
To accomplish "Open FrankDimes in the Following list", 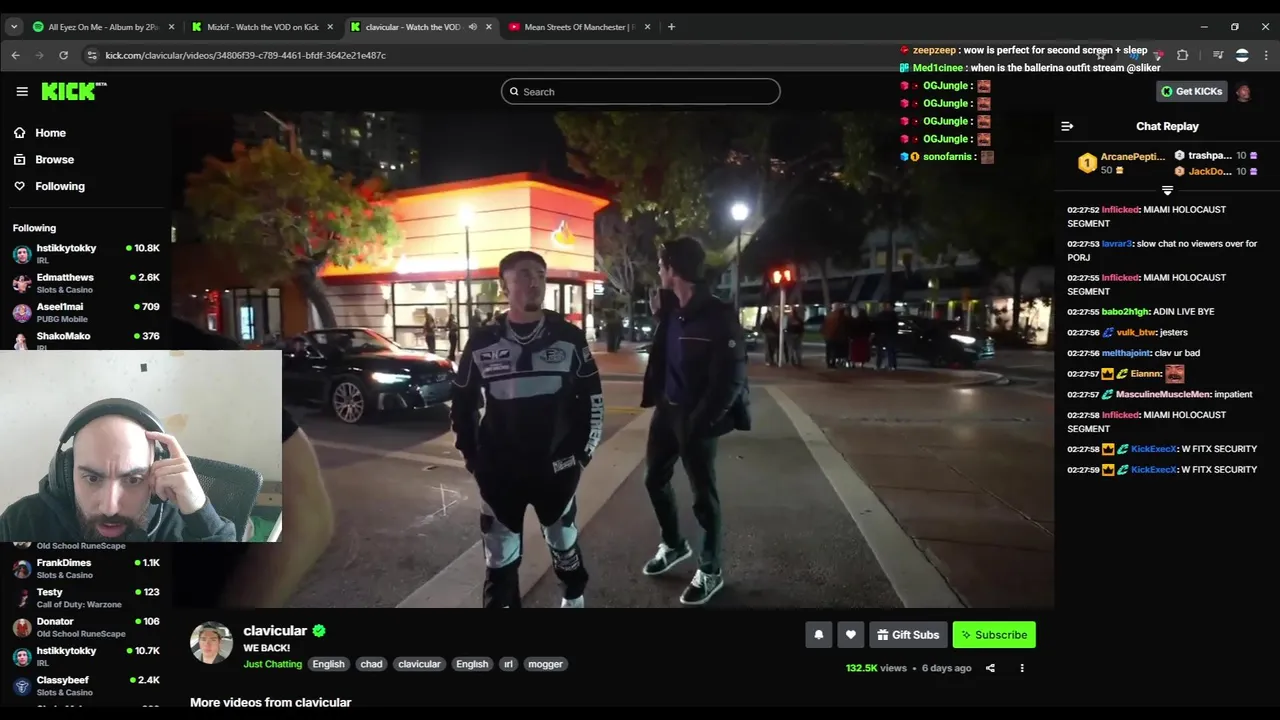I will [x=85, y=568].
